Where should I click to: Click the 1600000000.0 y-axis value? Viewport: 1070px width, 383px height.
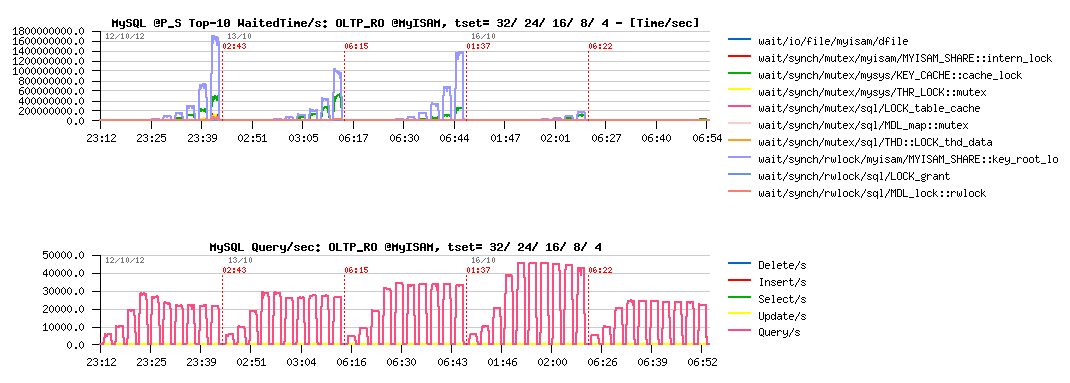click(x=48, y=41)
